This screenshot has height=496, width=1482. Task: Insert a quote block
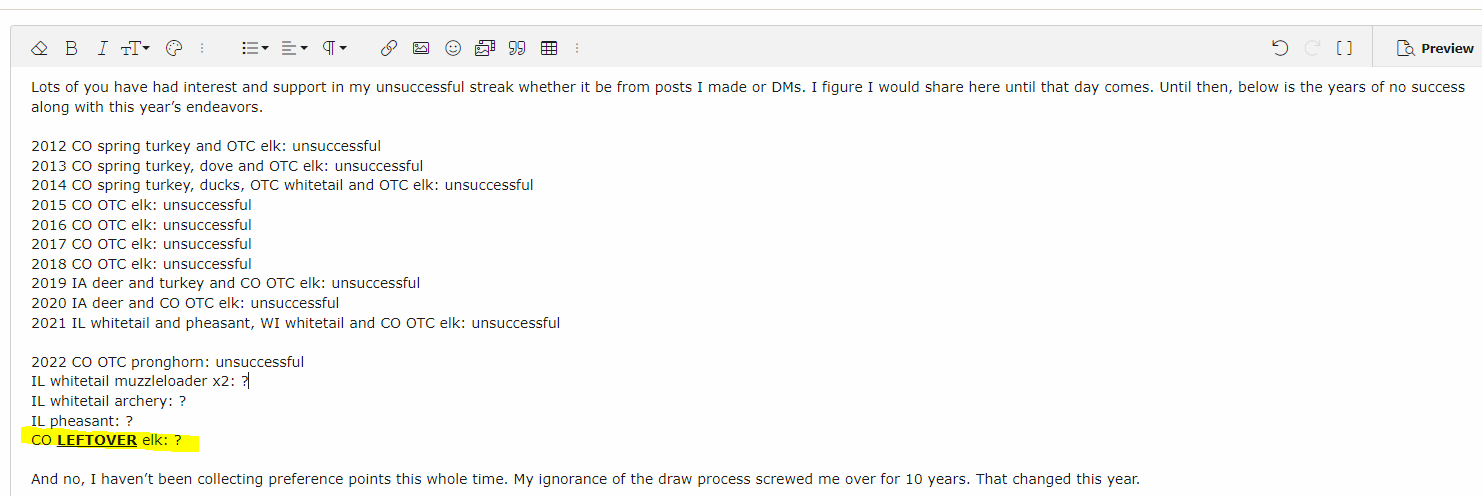pos(517,48)
